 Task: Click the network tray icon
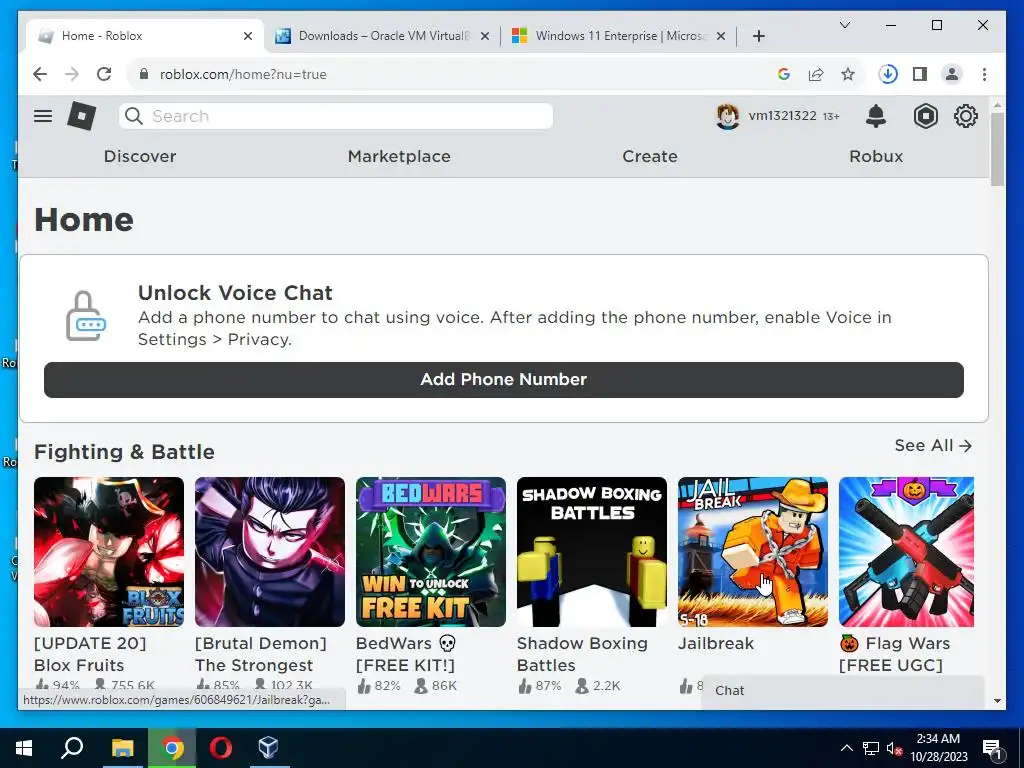871,748
